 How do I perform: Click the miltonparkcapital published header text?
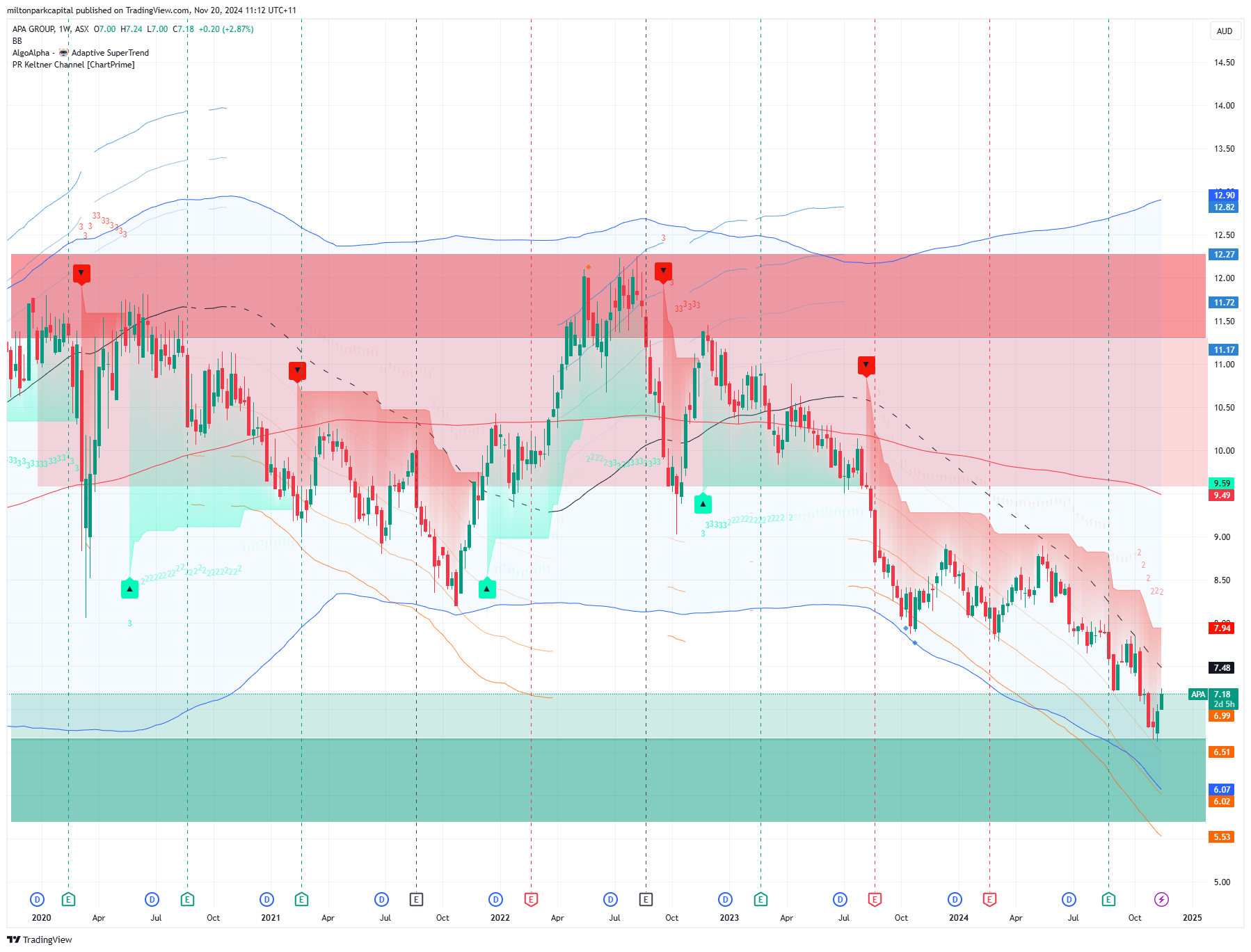[x=152, y=10]
